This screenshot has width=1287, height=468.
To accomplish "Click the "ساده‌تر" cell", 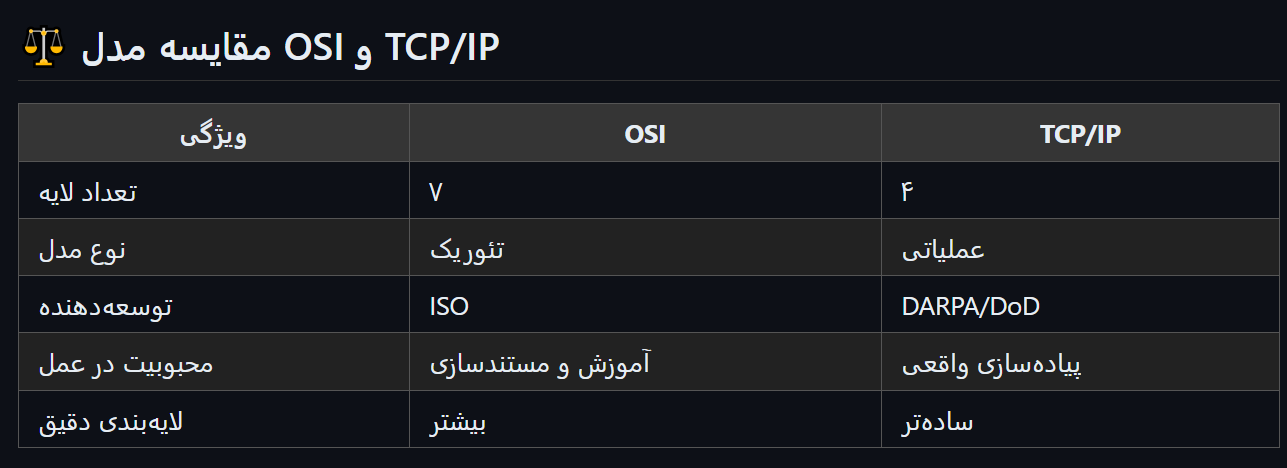I will [938, 421].
